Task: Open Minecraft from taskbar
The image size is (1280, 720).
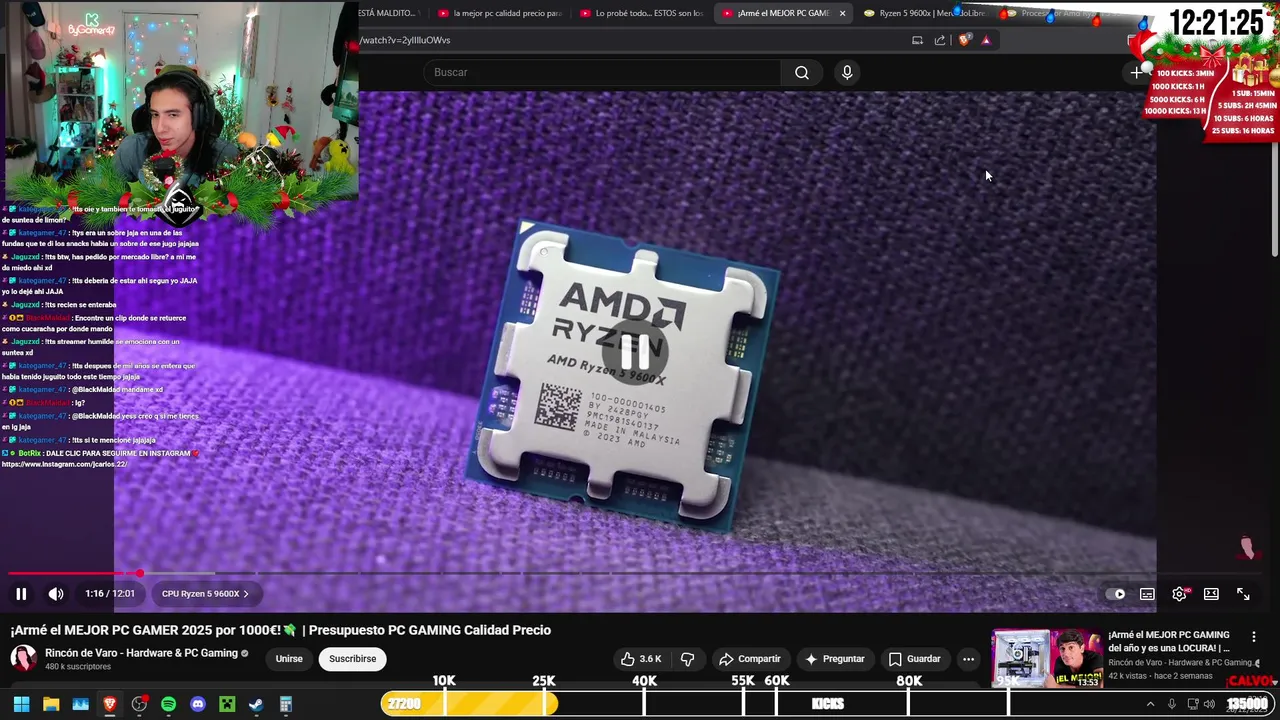Action: click(x=227, y=704)
